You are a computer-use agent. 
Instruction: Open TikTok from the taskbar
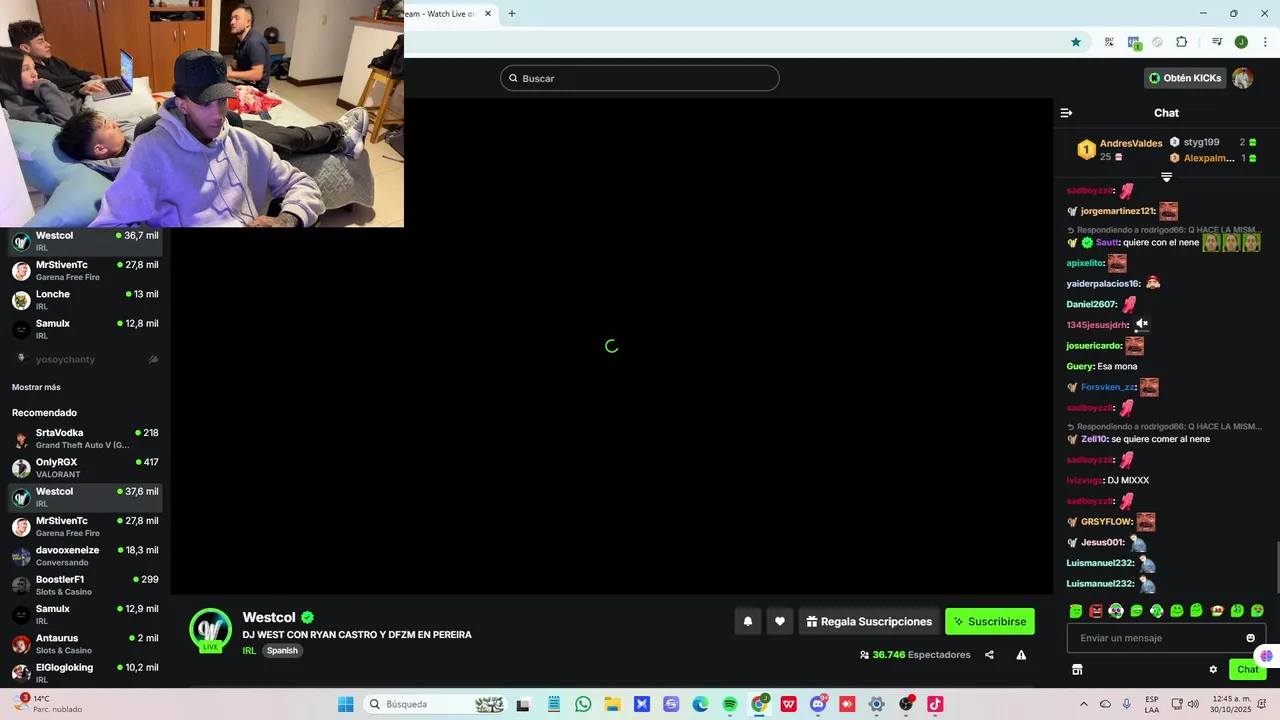tap(935, 704)
